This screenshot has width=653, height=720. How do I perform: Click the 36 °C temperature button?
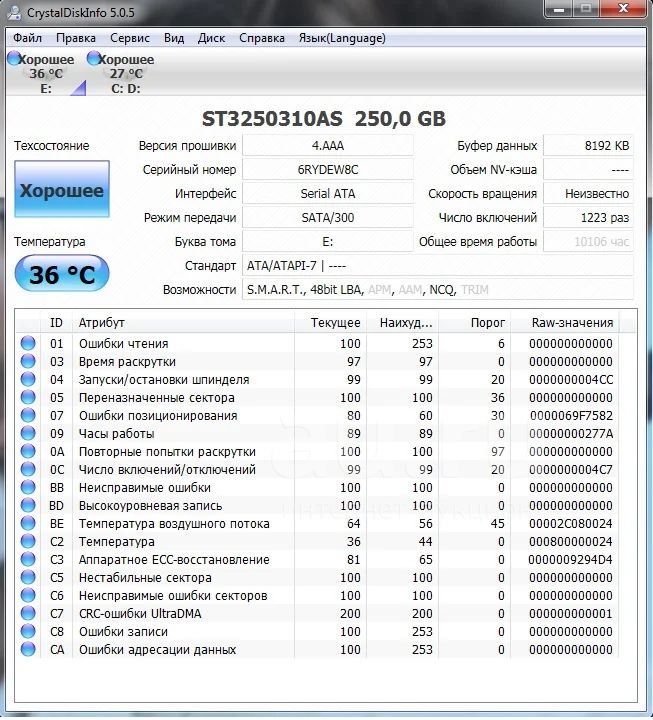point(62,274)
